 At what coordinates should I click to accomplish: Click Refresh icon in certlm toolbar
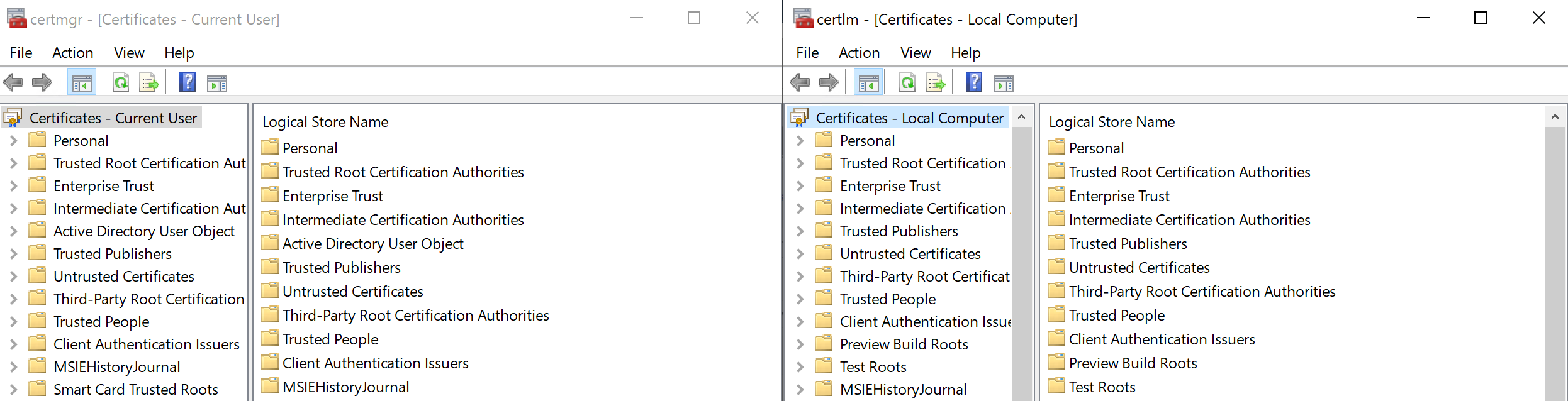(x=907, y=82)
